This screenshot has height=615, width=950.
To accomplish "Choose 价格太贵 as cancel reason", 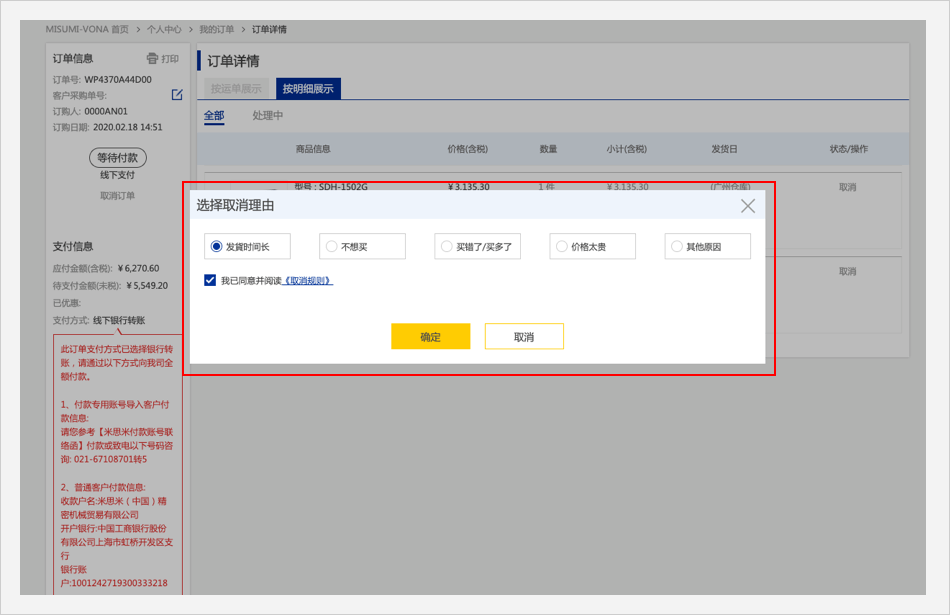I will point(561,247).
